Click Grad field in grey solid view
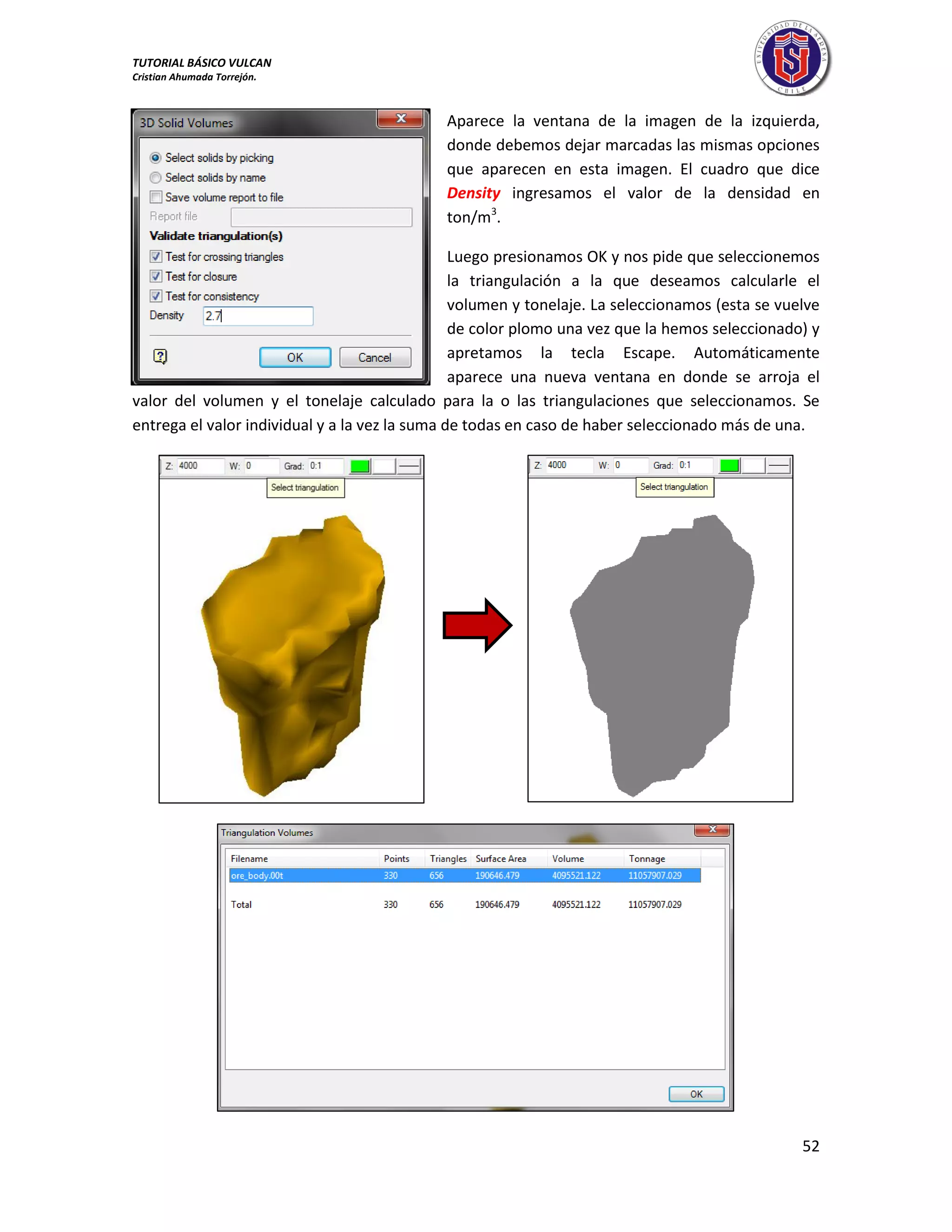The width and height of the screenshot is (952, 1232). 694,465
